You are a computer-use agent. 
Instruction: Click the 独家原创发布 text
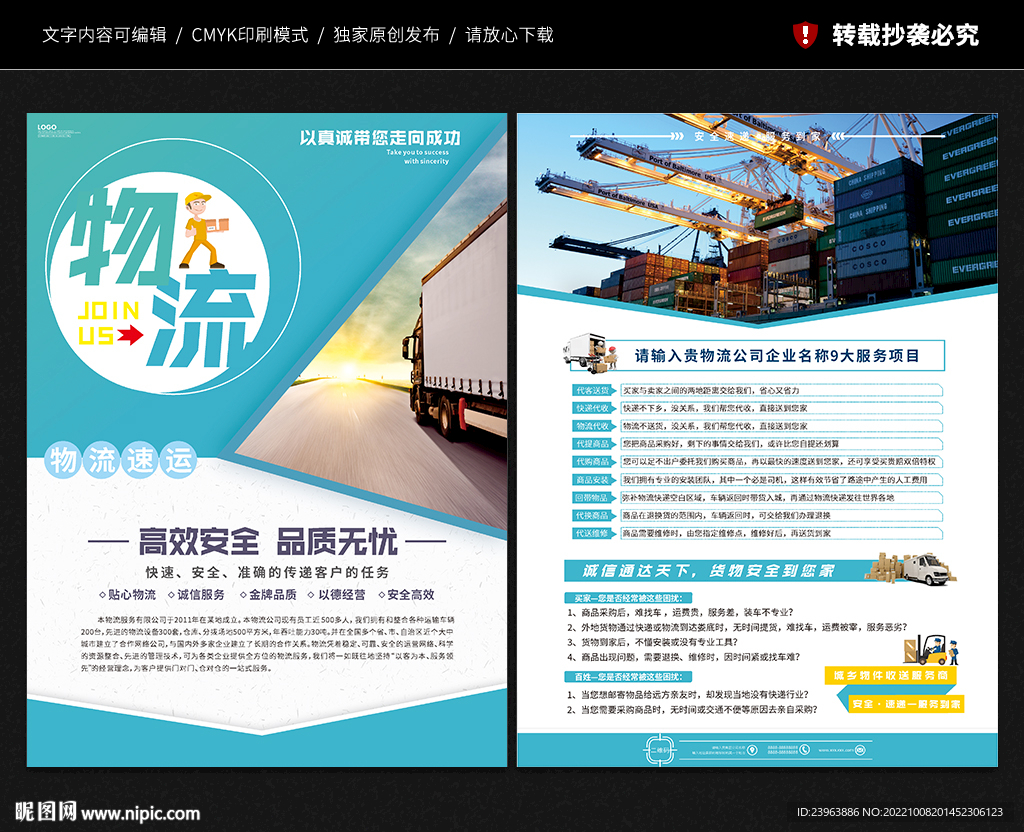coord(387,35)
